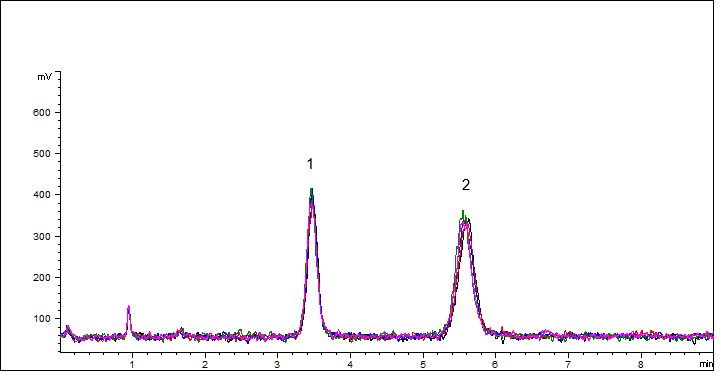Viewport: 721px width, 378px height.
Task: Click the 4 minute x-axis label
Action: [x=350, y=365]
